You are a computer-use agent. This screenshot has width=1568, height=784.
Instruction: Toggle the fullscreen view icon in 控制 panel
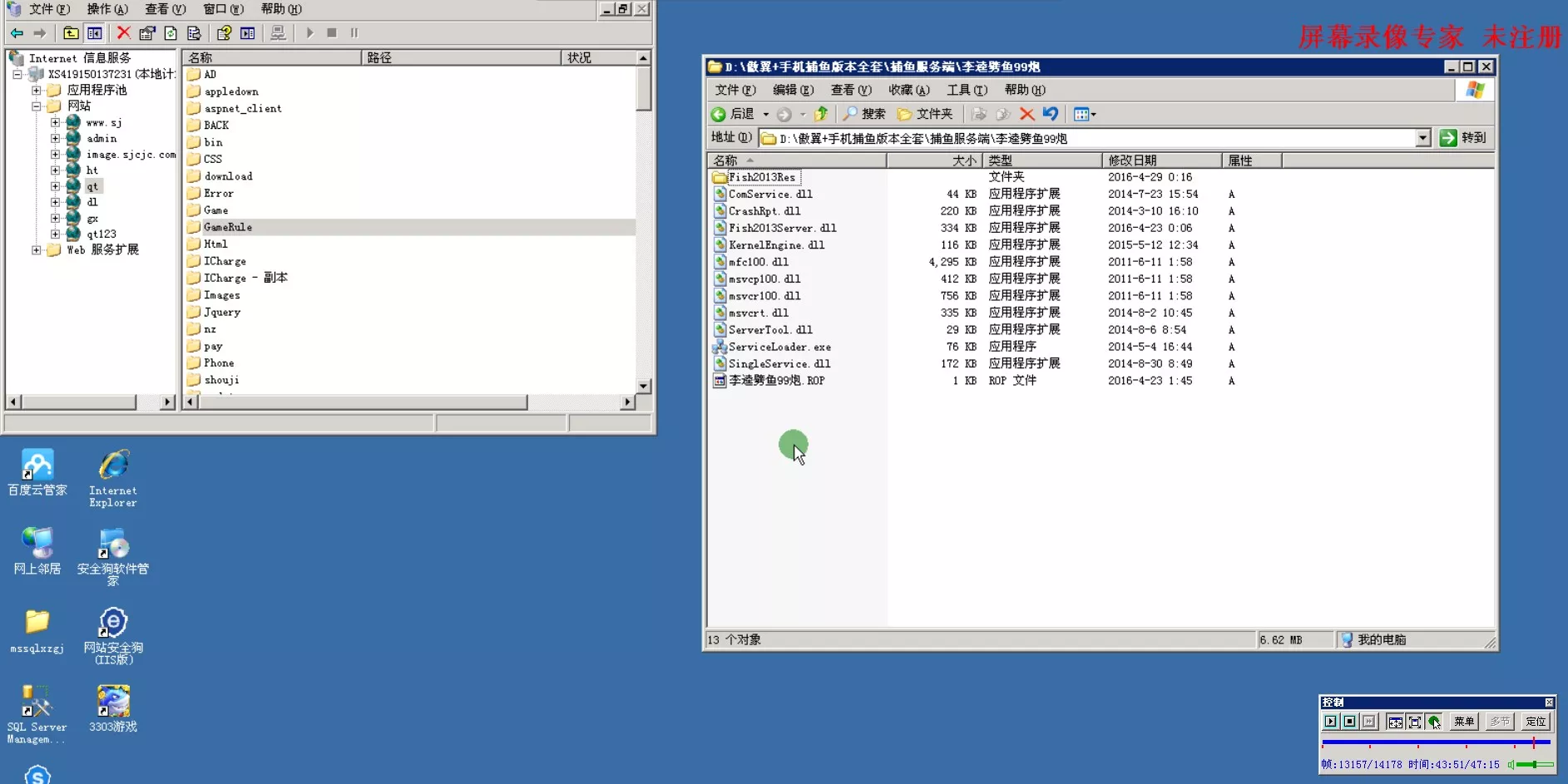[x=1414, y=722]
